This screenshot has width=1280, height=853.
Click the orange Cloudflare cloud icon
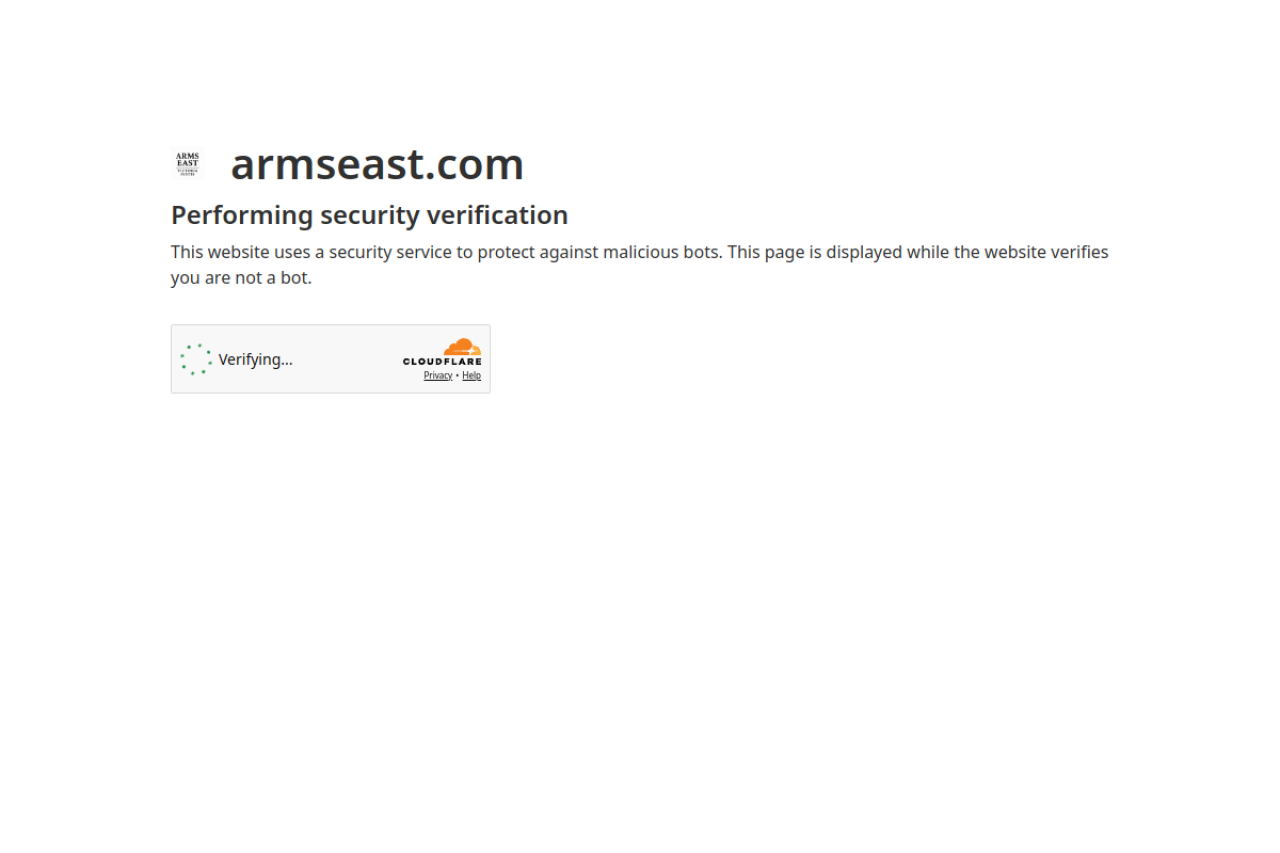463,347
